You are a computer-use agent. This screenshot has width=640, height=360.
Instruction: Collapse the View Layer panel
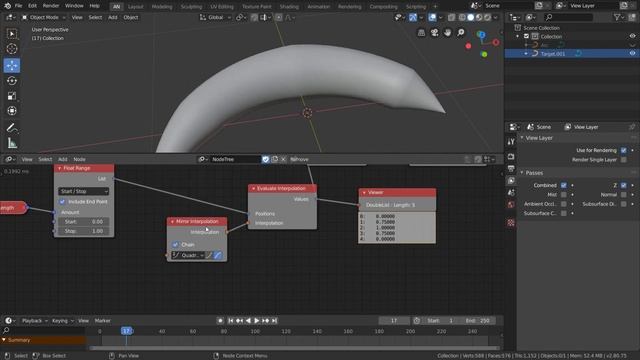pos(522,138)
